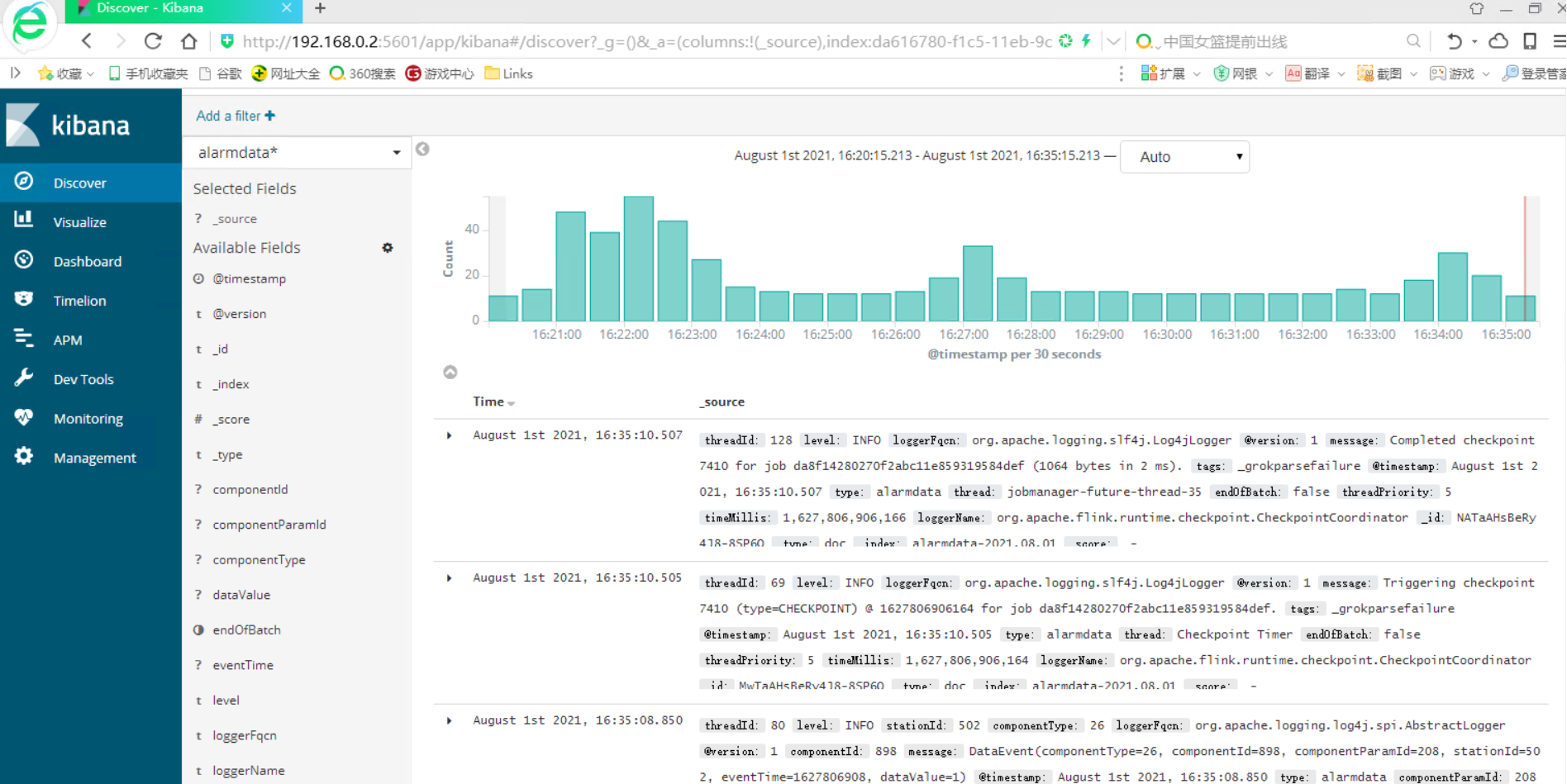Go to the browser home page
The height and width of the screenshot is (784, 1567).
pos(189,41)
